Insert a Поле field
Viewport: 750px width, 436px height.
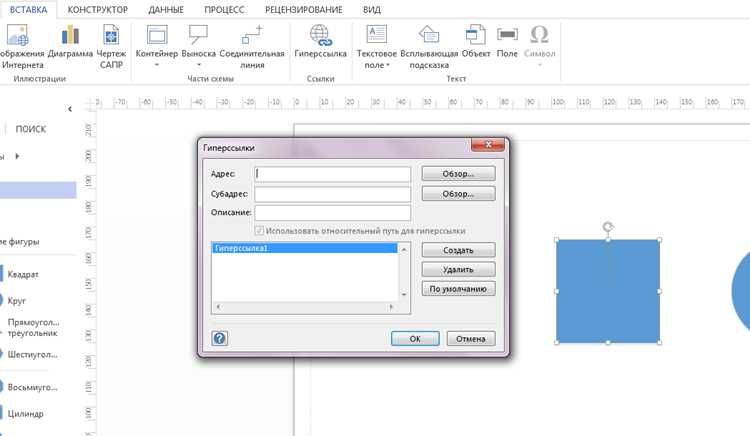click(507, 42)
